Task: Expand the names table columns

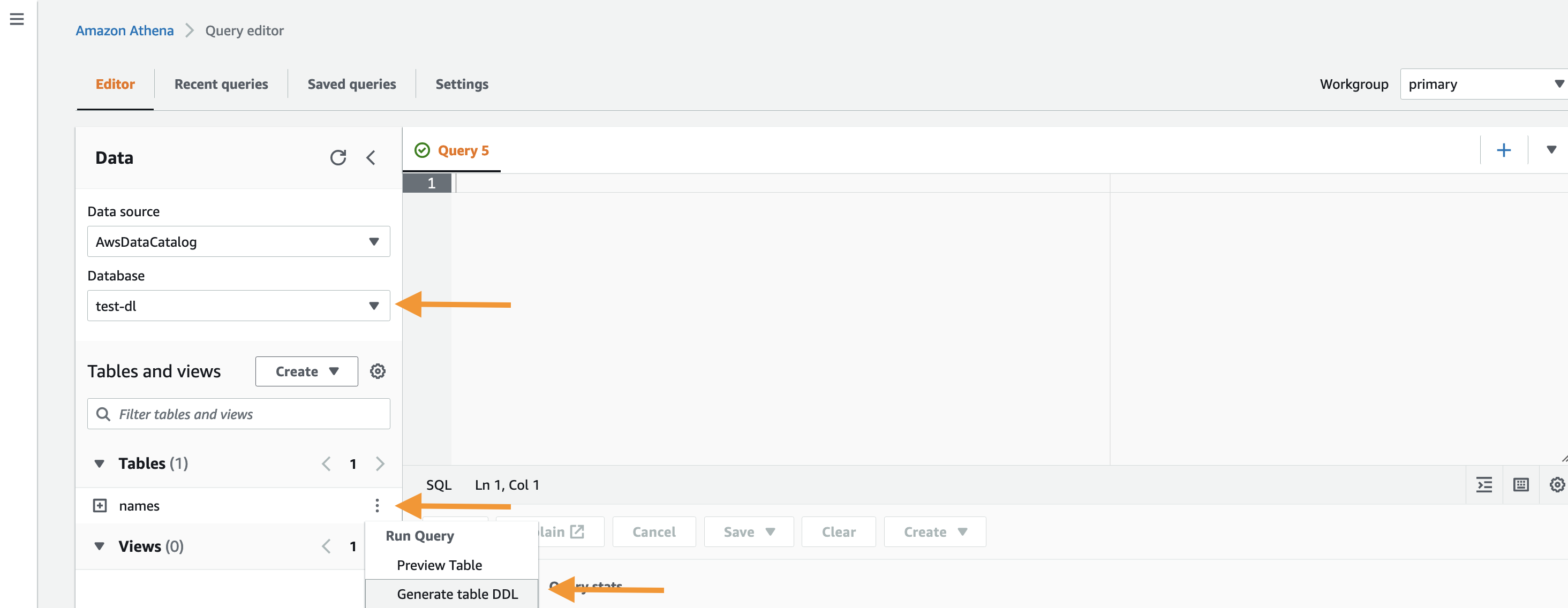Action: (x=100, y=505)
